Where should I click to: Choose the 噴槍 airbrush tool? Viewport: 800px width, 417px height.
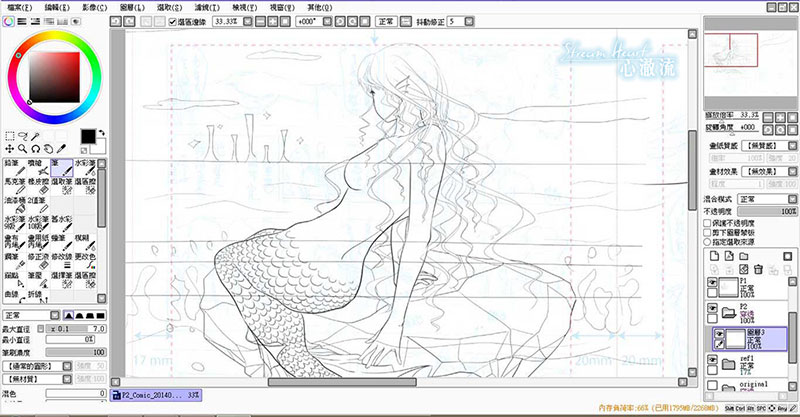[38, 167]
